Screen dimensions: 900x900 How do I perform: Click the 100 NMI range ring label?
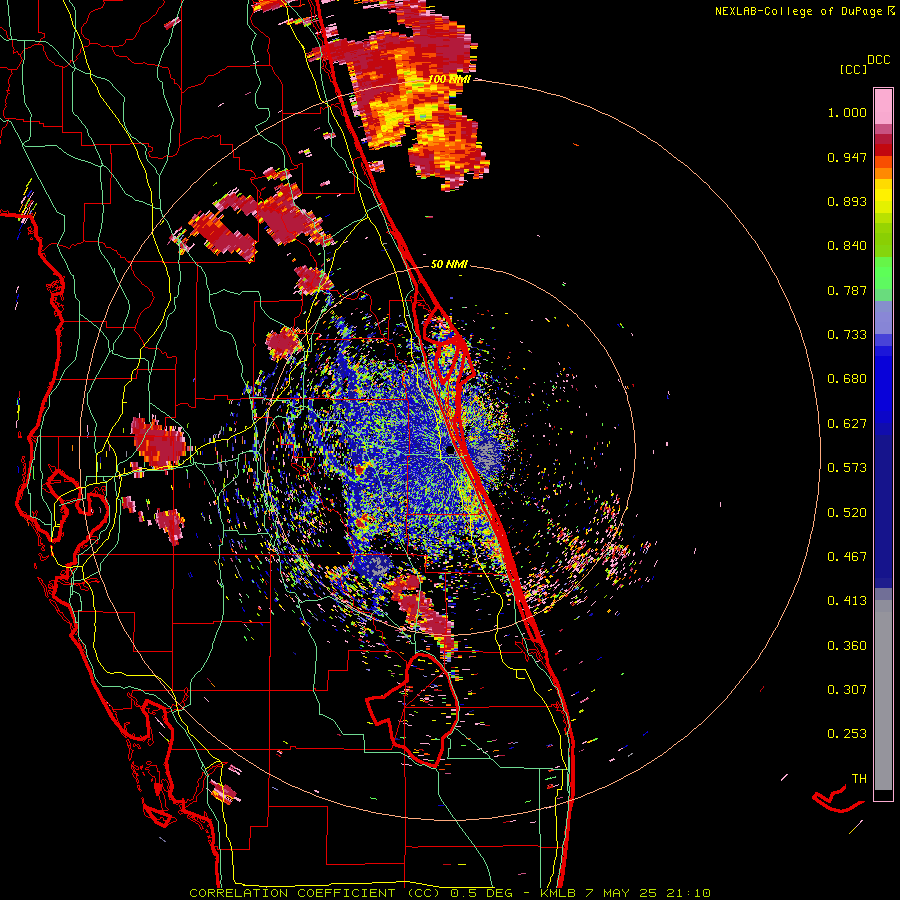(x=449, y=79)
